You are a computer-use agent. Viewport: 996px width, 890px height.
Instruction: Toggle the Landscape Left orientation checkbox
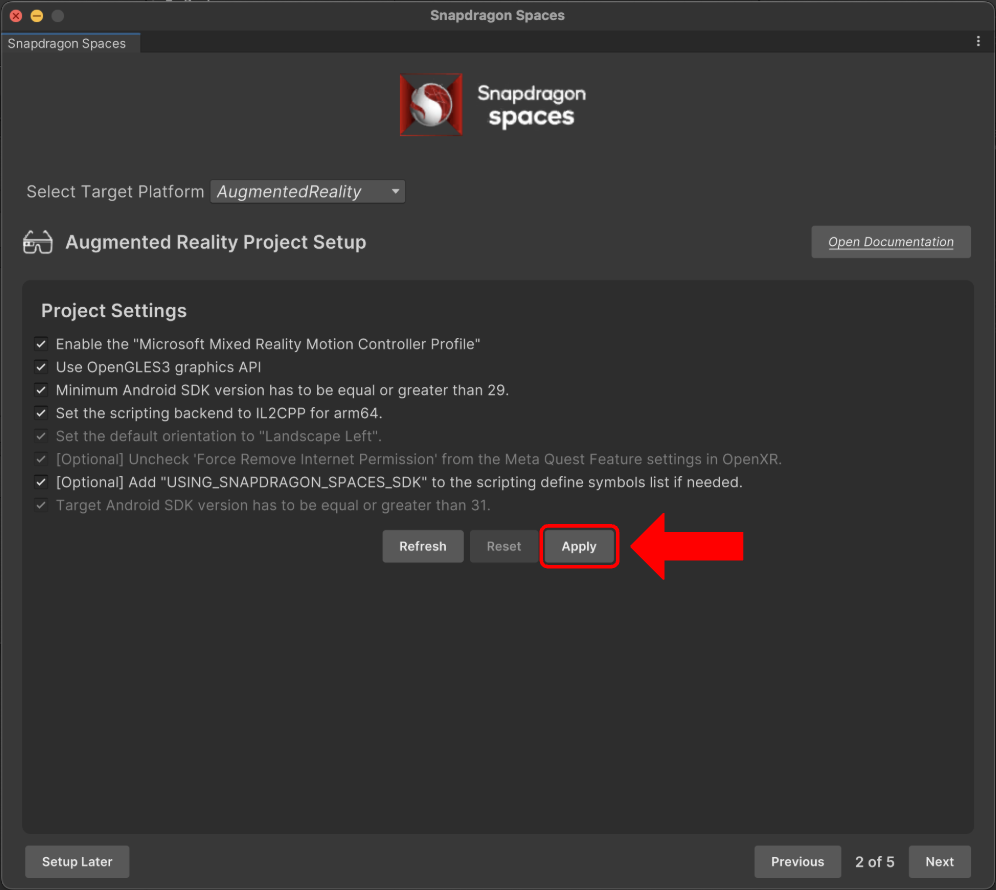(41, 436)
